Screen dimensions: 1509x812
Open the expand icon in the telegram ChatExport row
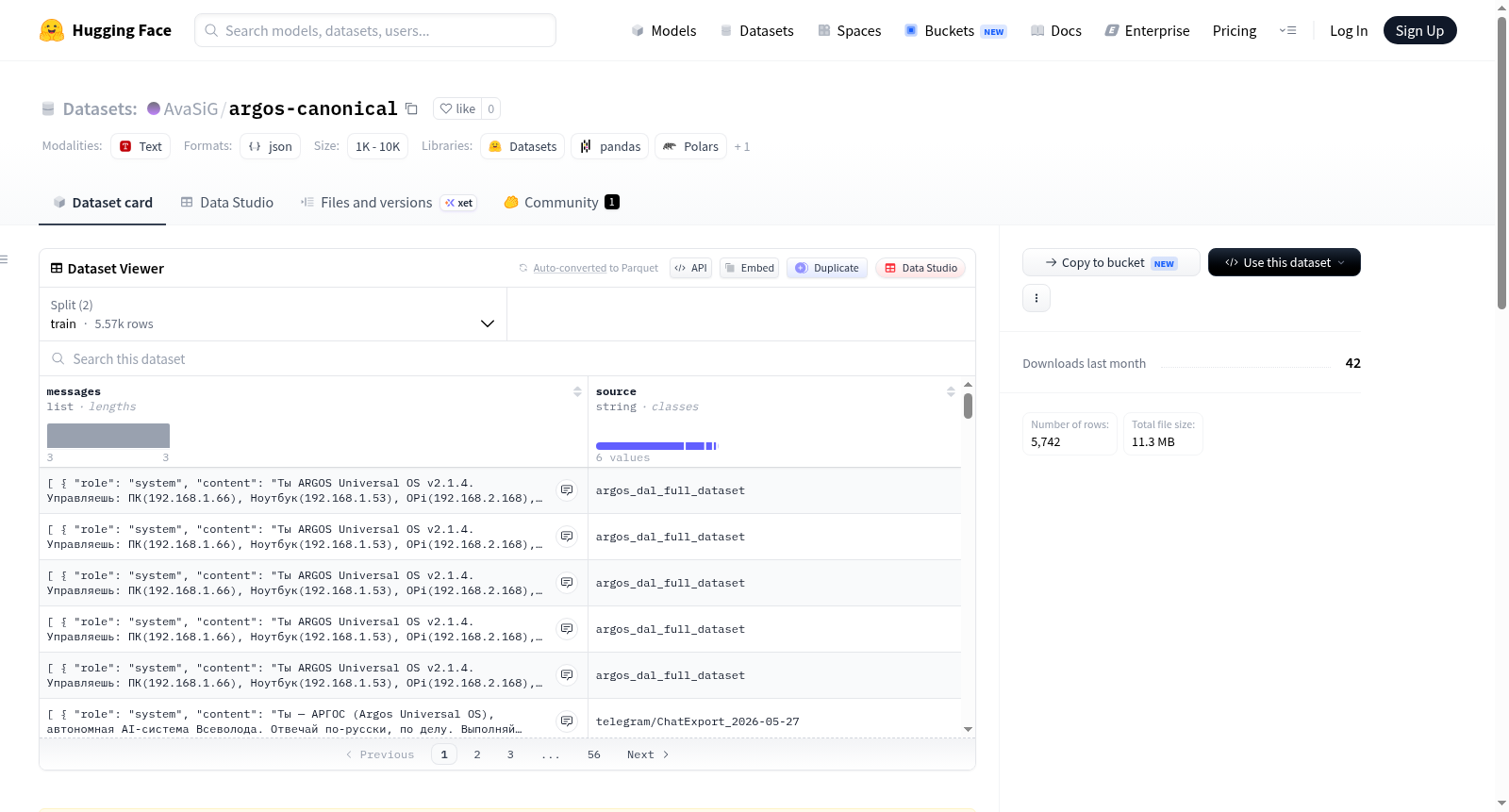click(x=567, y=721)
